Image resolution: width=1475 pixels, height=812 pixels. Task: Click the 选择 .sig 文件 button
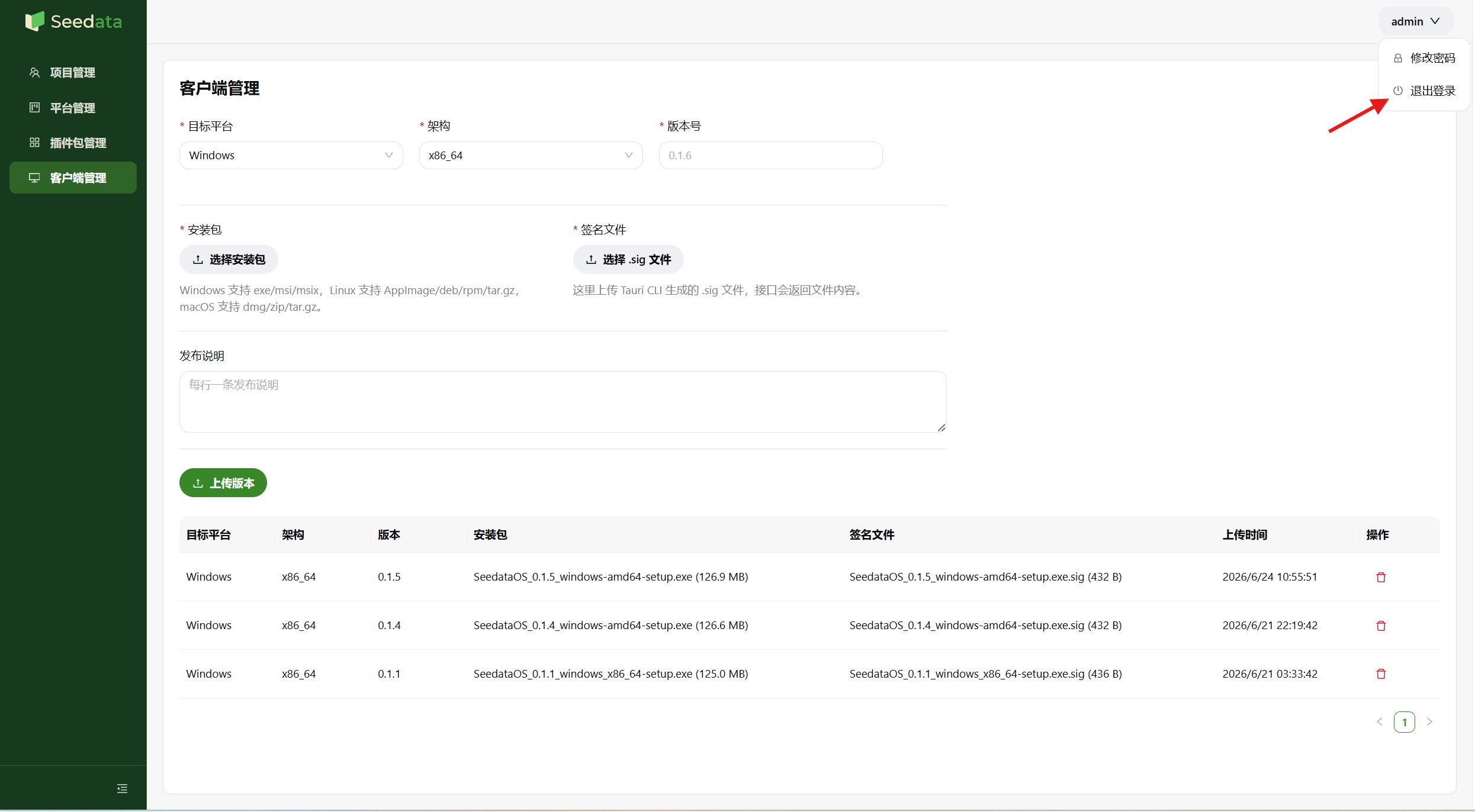pos(628,259)
